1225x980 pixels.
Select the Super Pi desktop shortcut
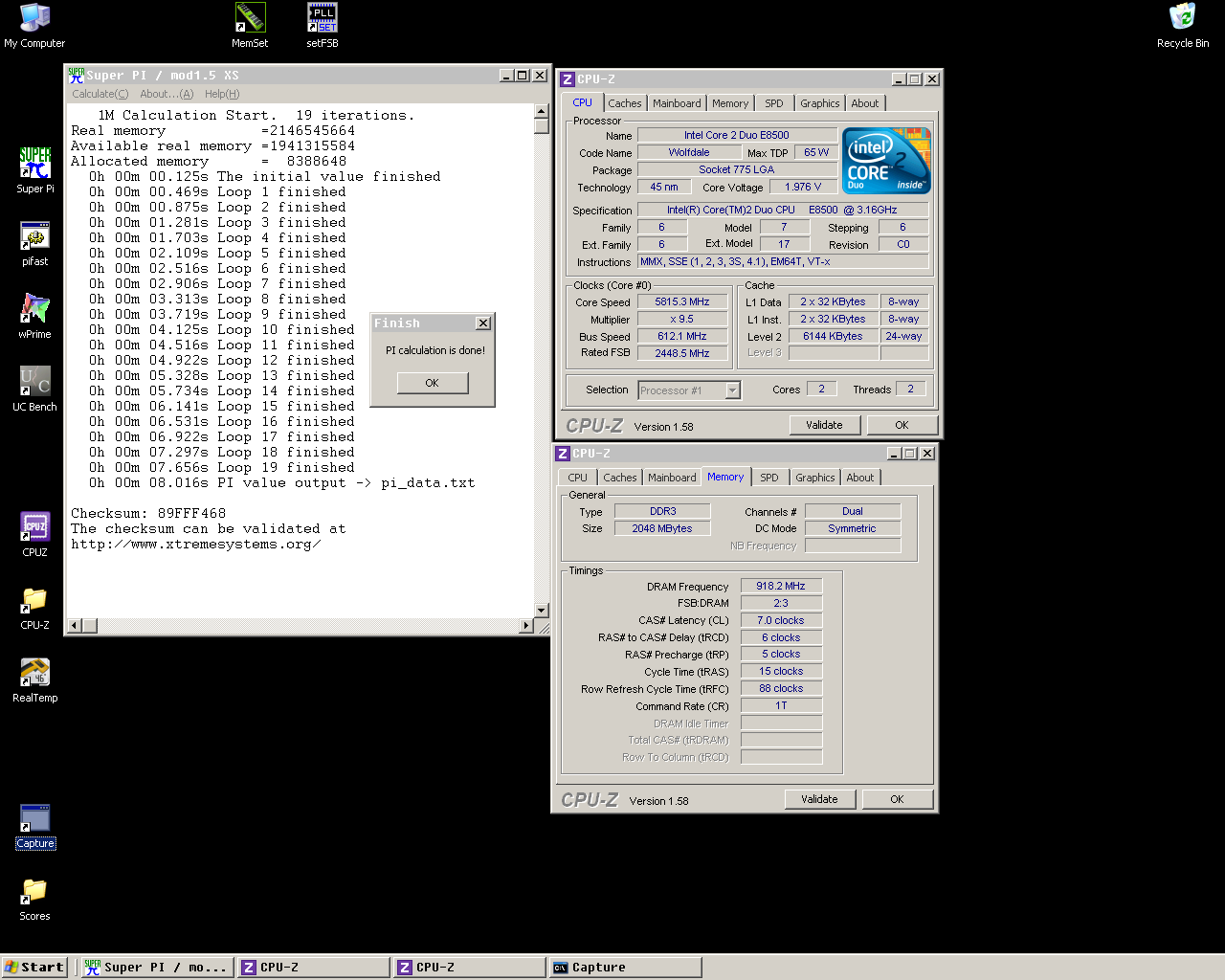click(35, 170)
